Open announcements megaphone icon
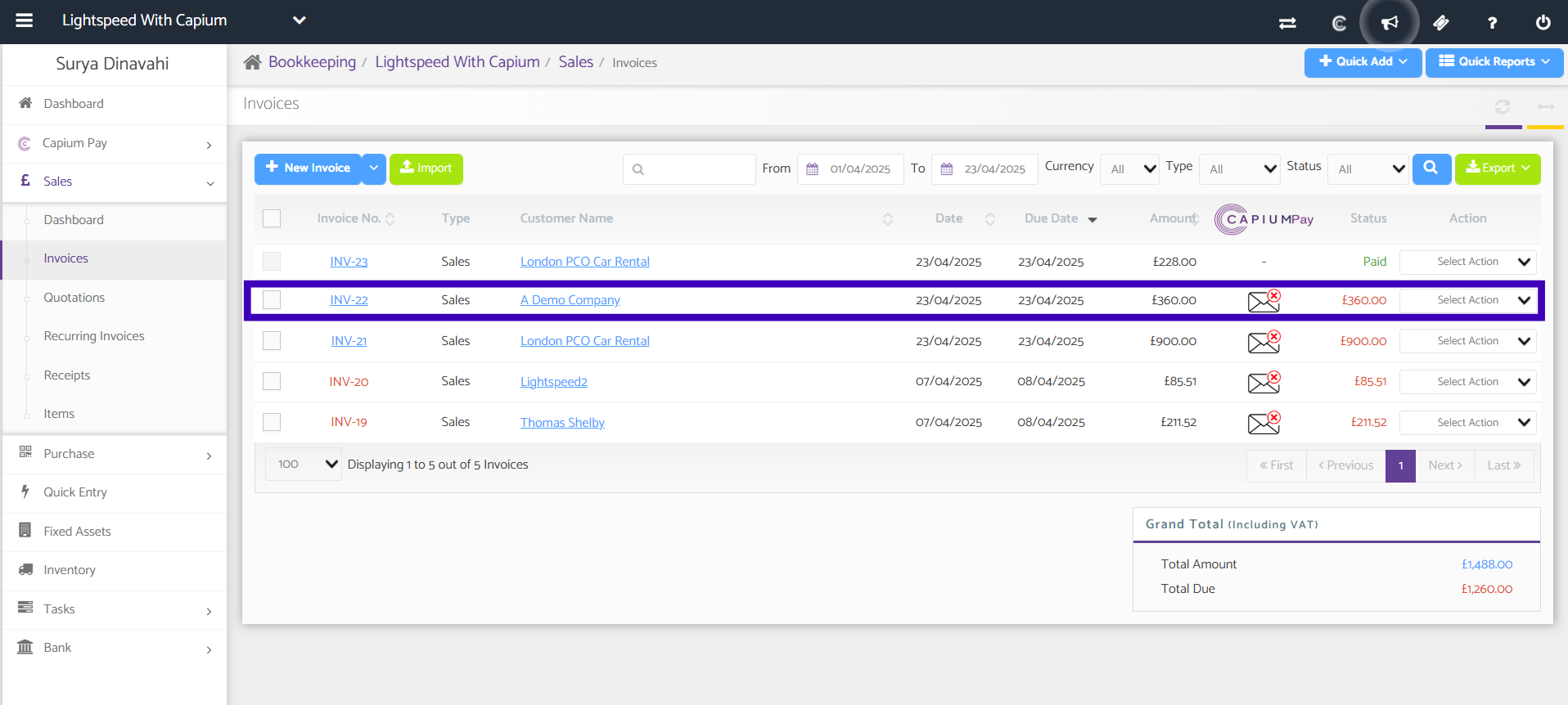Screen dimensions: 1568x705 (x=1390, y=23)
